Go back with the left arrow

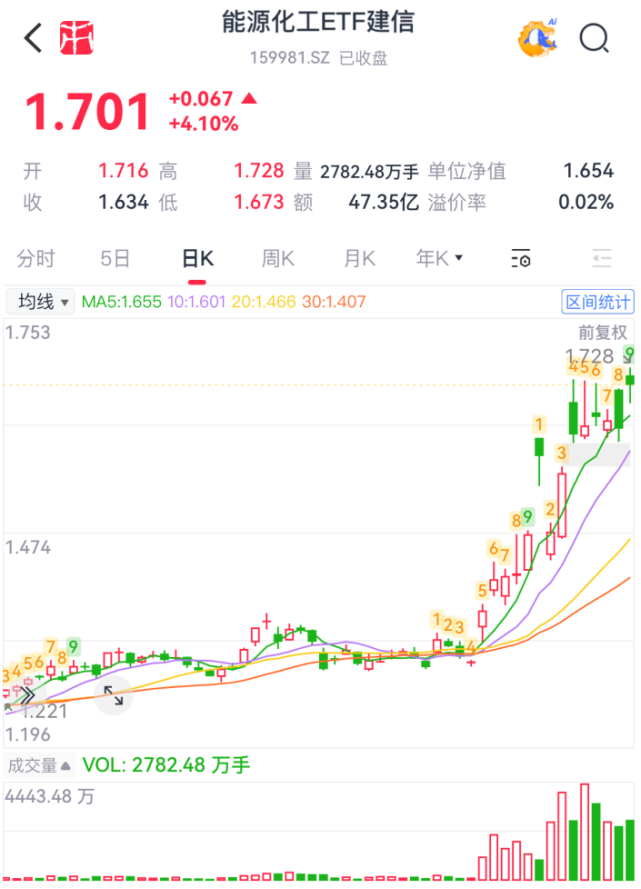pyautogui.click(x=33, y=38)
